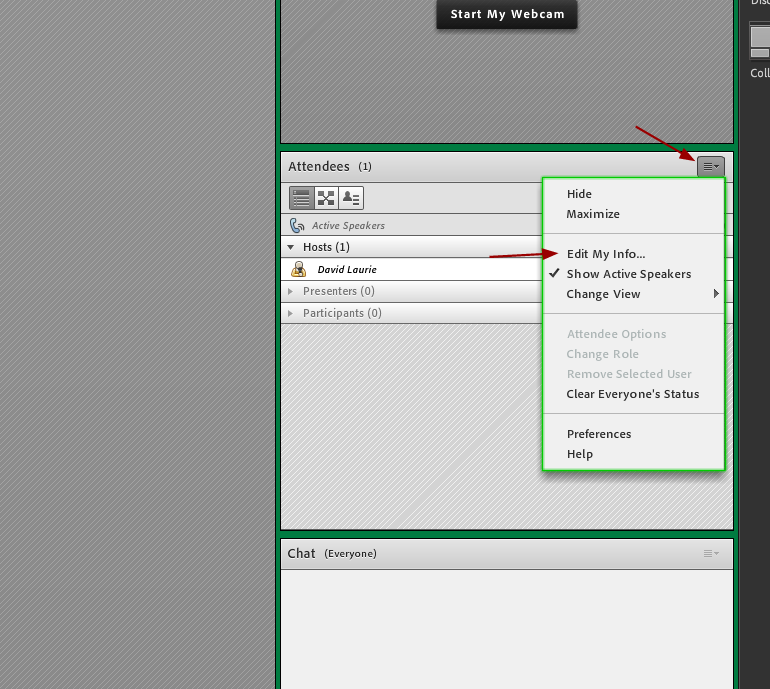Image resolution: width=770 pixels, height=689 pixels.
Task: Click the Active Speakers phone icon
Action: coord(297,226)
